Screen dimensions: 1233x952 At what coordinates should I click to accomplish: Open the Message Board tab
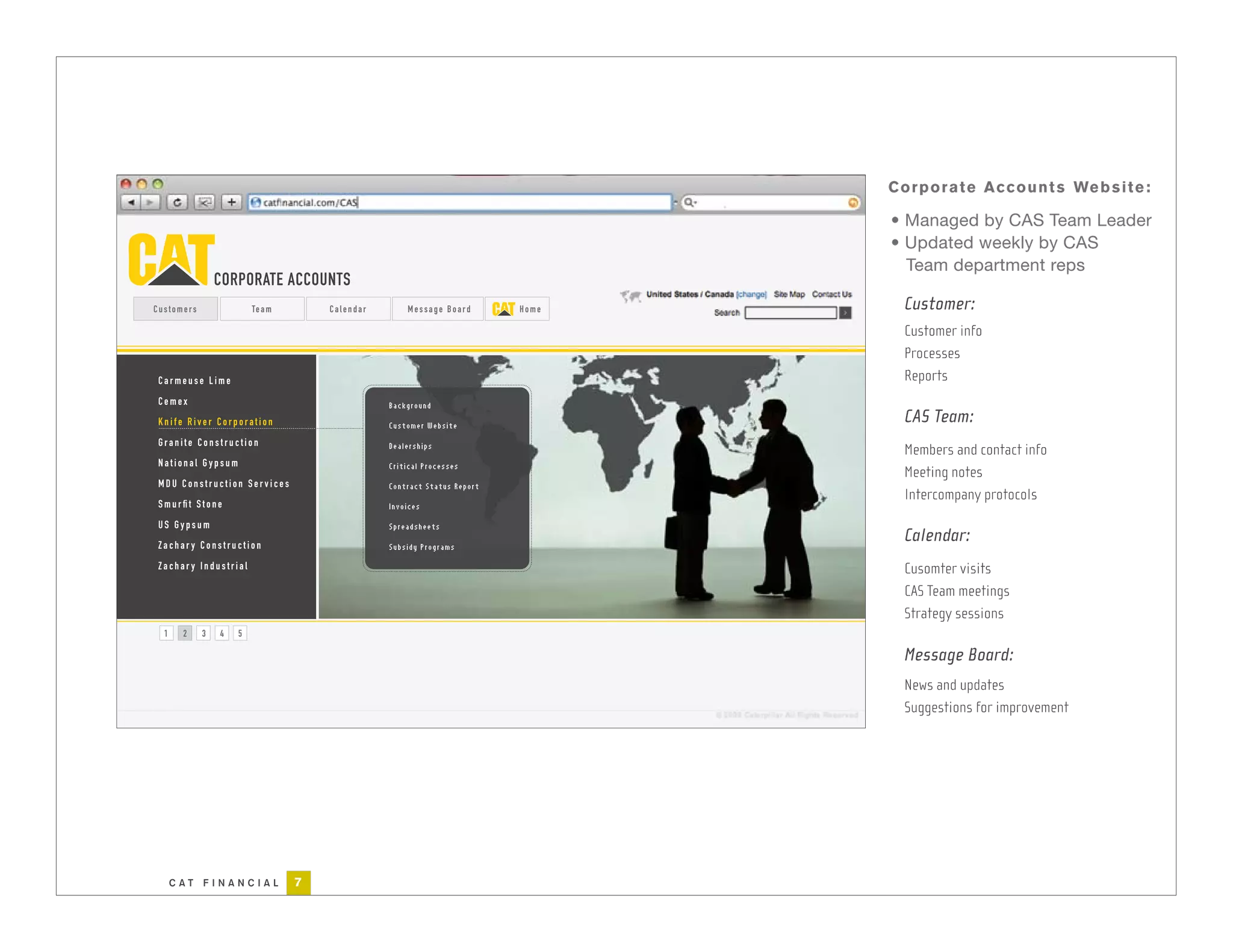(x=438, y=309)
